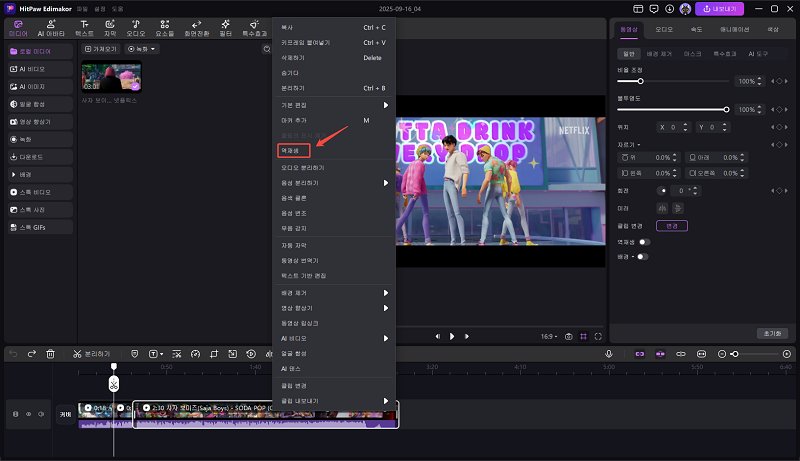This screenshot has width=800, height=461.
Task: Click the 변경 (change clip) outlined button
Action: point(672,226)
